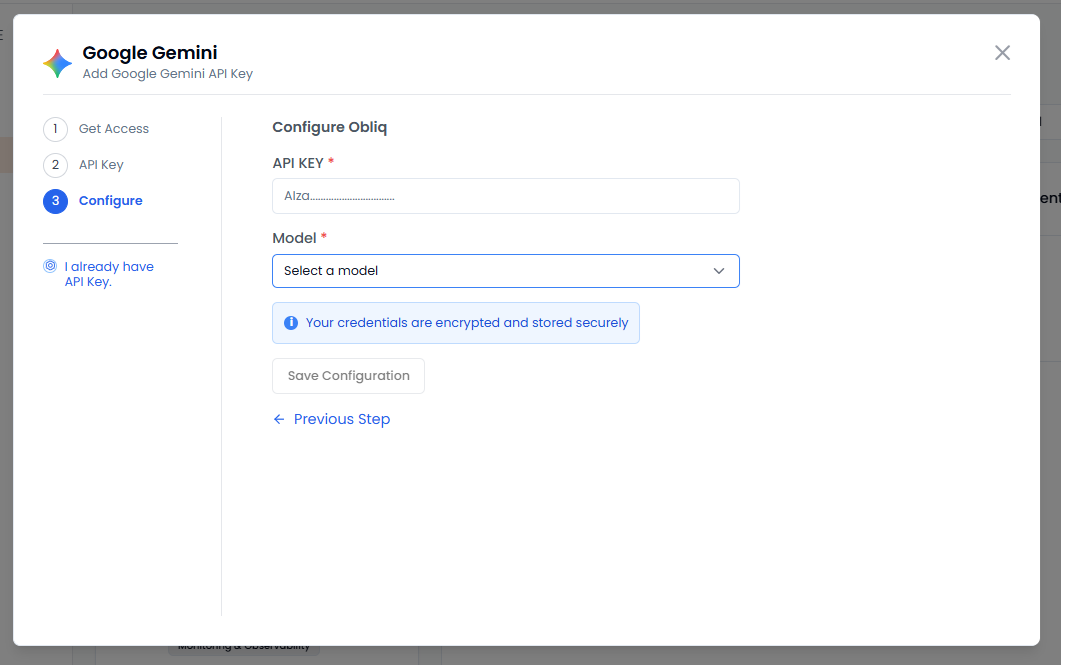The width and height of the screenshot is (1065, 665).
Task: Focus the API KEY input field
Action: pos(505,196)
